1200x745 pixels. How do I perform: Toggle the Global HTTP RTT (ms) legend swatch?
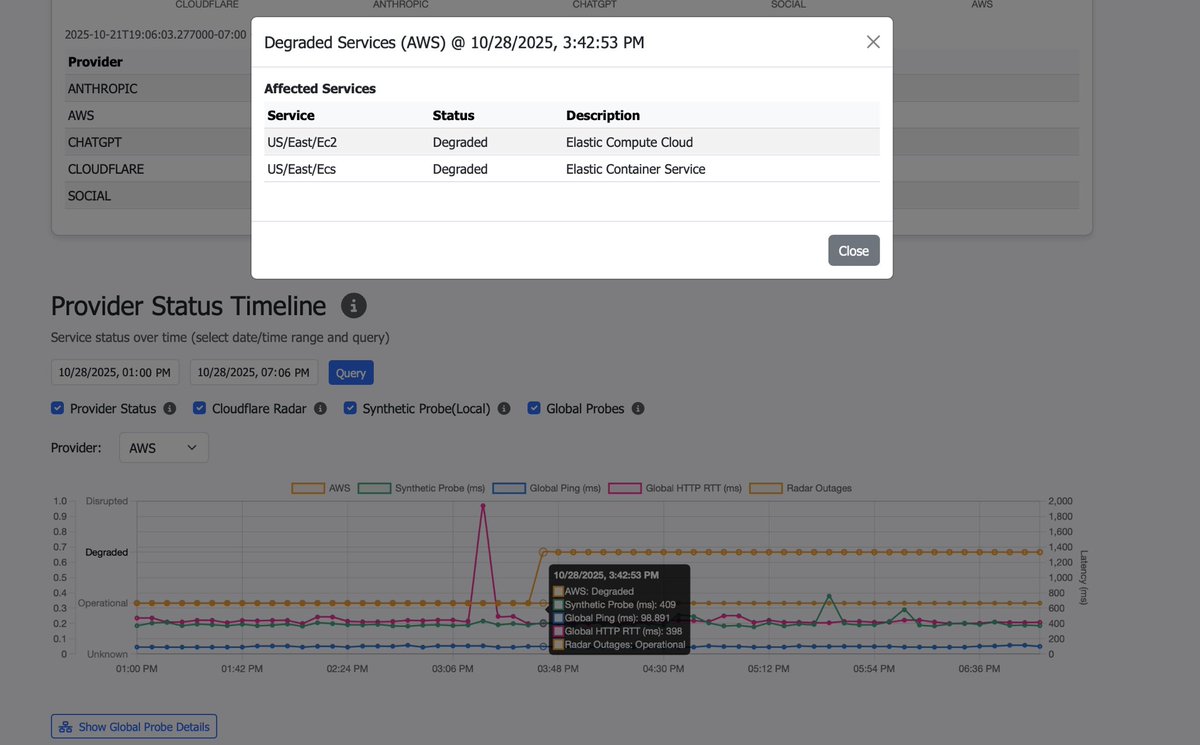[x=625, y=488]
